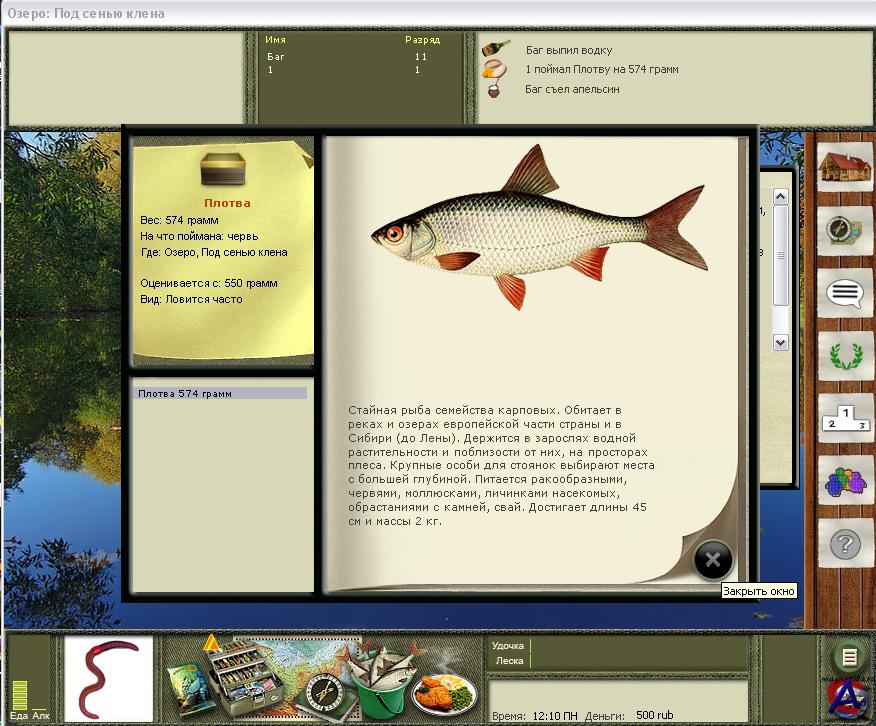Viewport: 876px width, 726px height.
Task: Click the 'Разряд' column header
Action: (421, 41)
